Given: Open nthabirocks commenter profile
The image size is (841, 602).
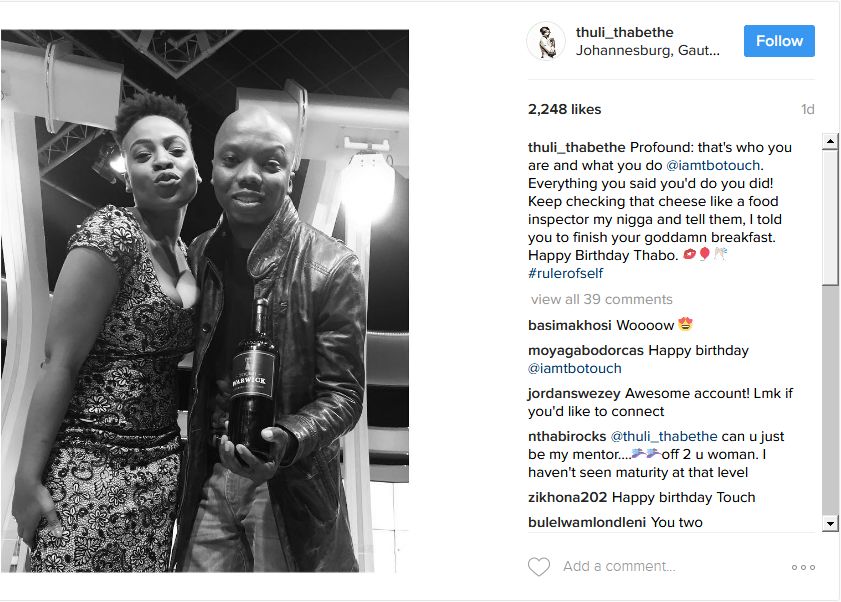Looking at the screenshot, I should (567, 436).
